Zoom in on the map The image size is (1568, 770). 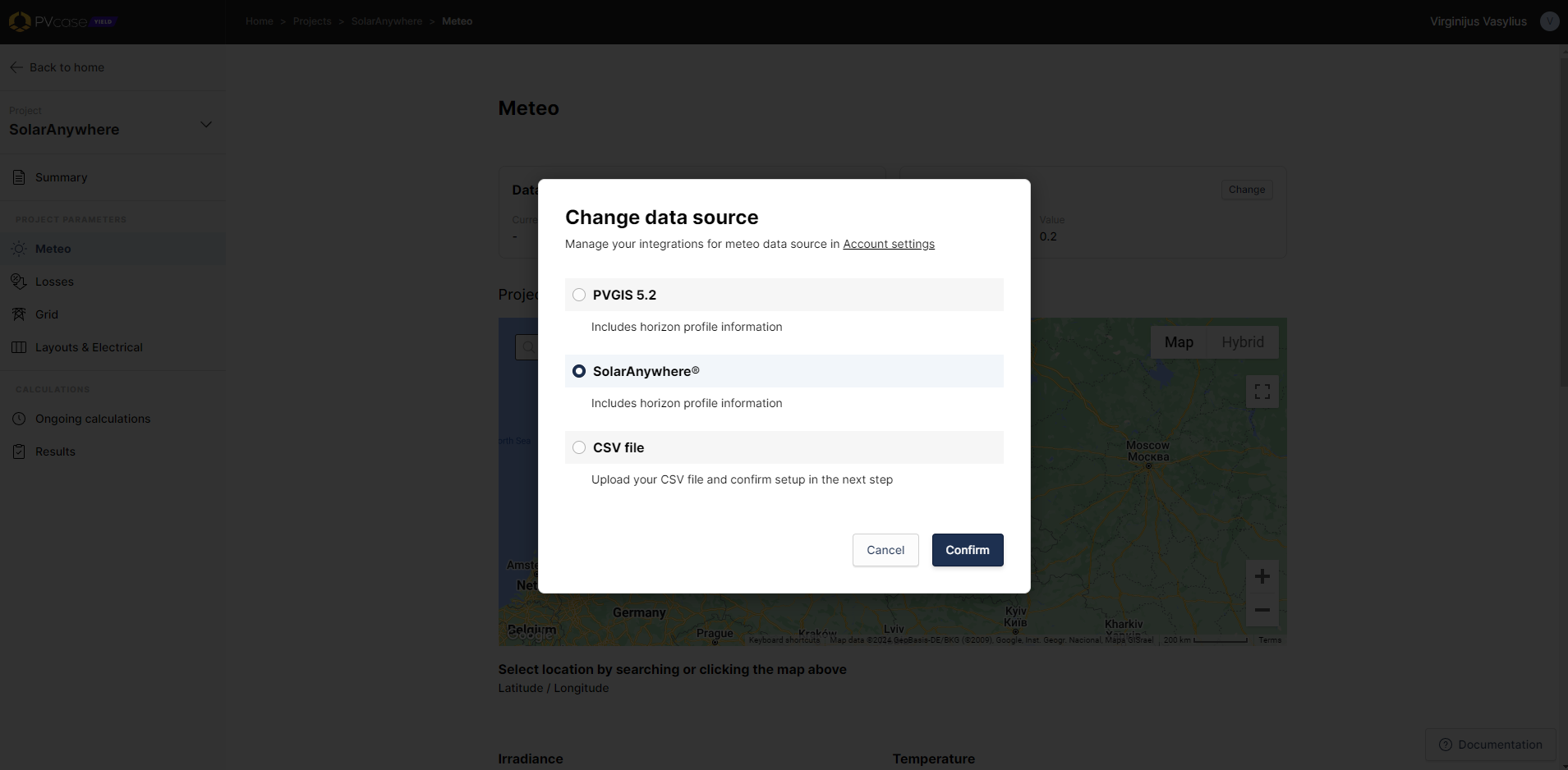(1262, 576)
